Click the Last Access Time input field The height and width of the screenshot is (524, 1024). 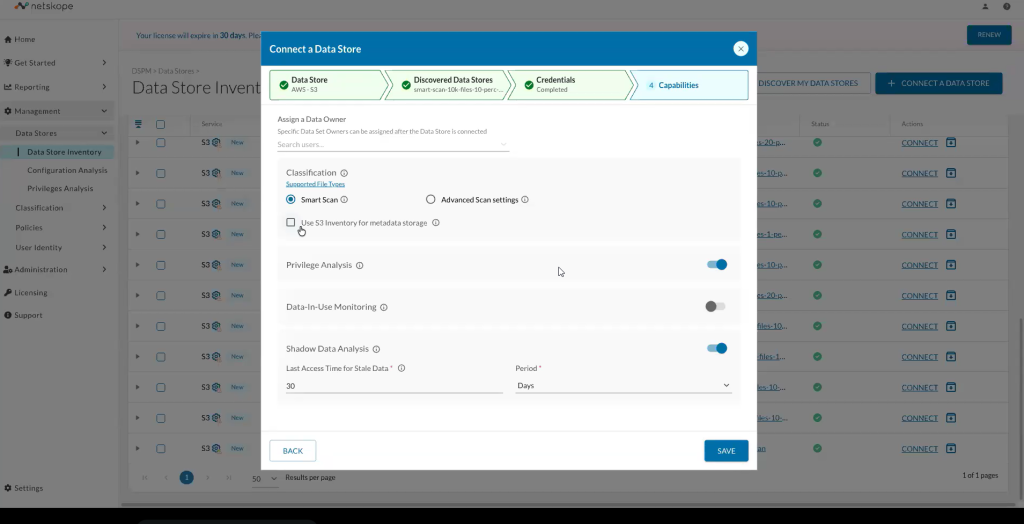tap(394, 386)
